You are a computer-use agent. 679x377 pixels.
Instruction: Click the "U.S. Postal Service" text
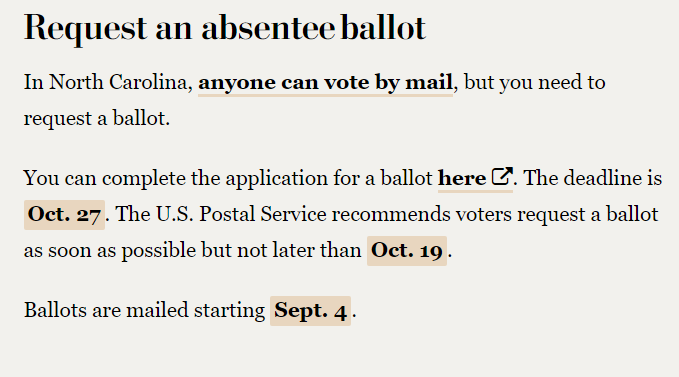(x=241, y=214)
